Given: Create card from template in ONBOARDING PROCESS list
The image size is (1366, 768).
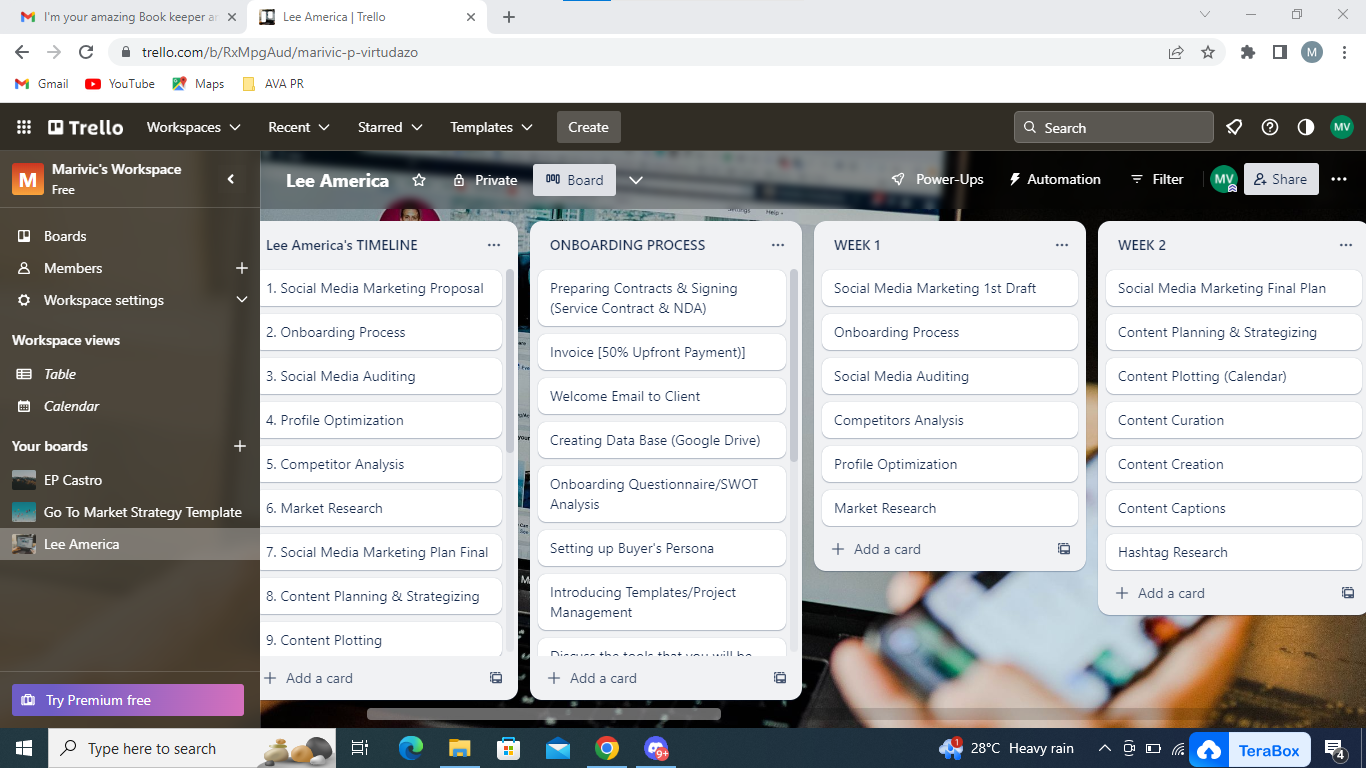Looking at the screenshot, I should coord(780,678).
